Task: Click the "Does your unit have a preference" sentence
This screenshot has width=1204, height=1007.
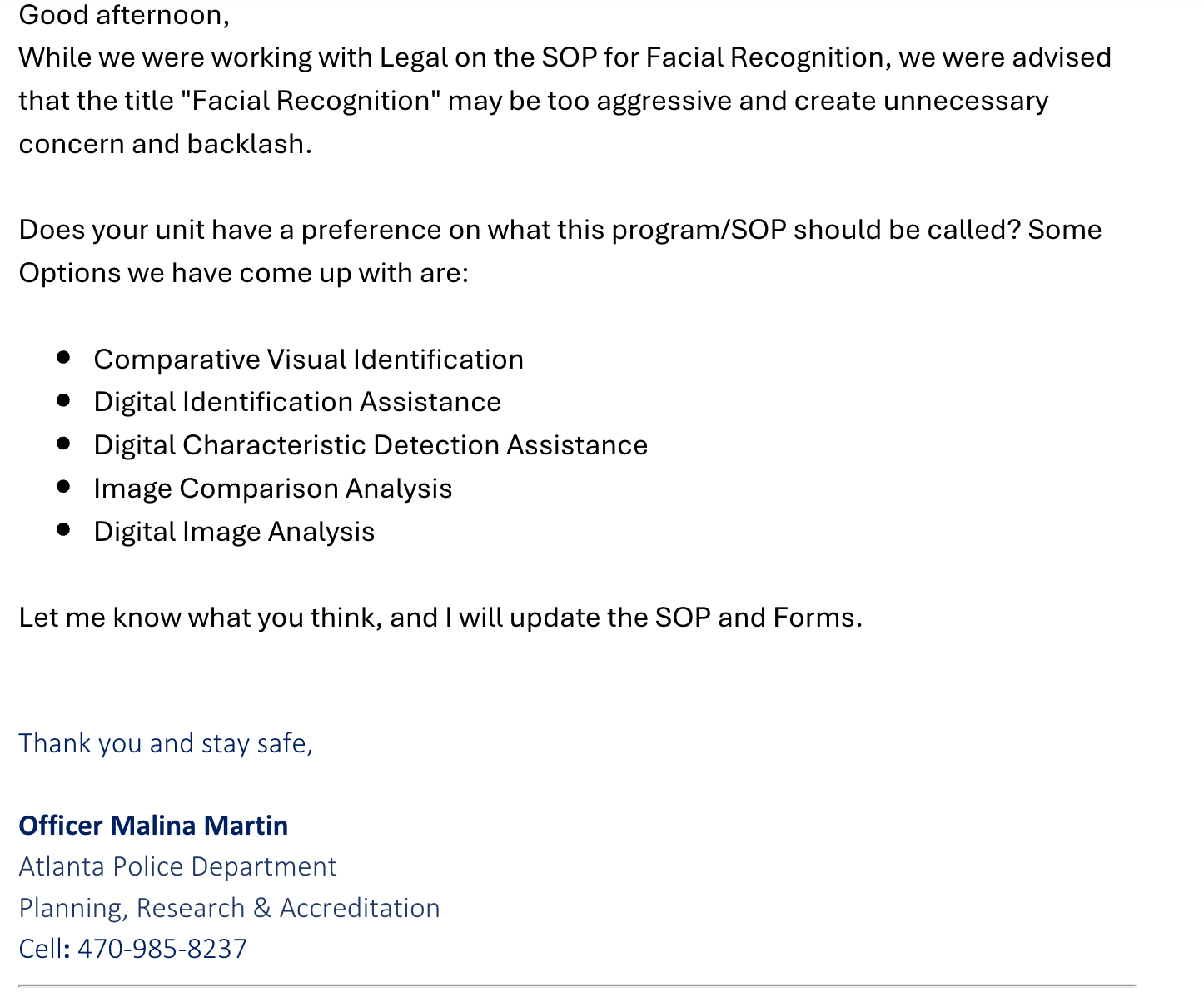Action: 560,230
